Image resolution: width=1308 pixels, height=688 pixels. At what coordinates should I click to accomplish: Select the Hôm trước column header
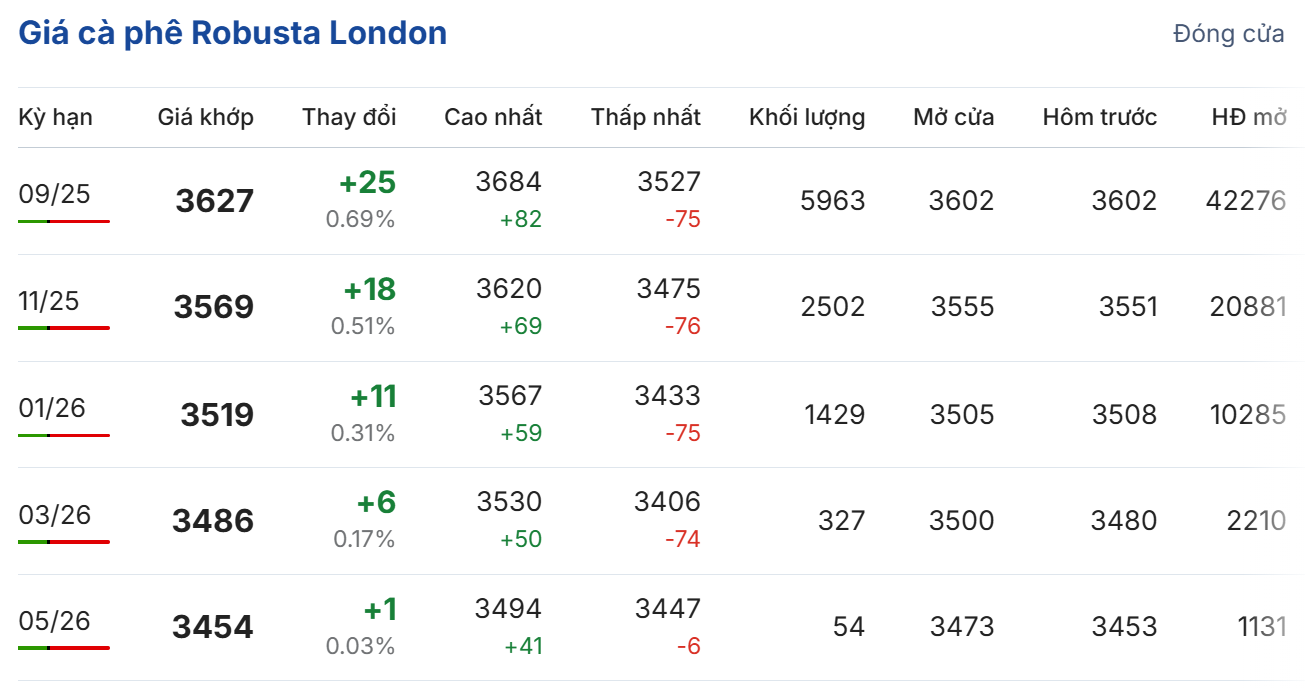point(1099,117)
